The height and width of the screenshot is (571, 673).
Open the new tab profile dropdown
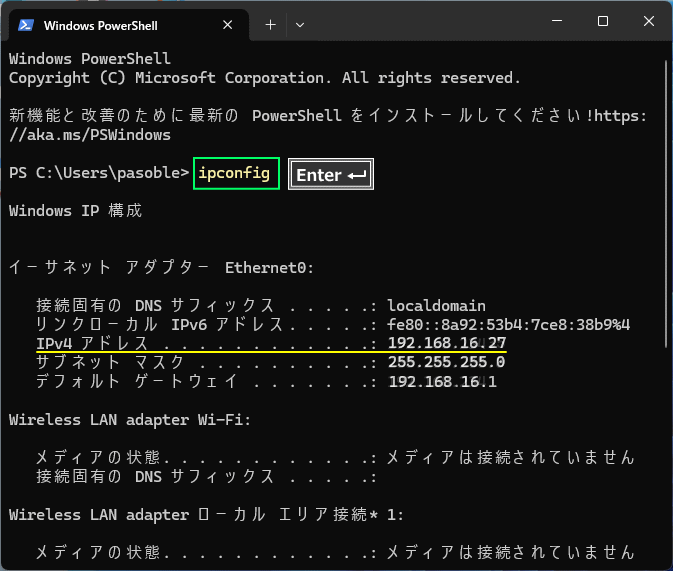click(x=300, y=25)
